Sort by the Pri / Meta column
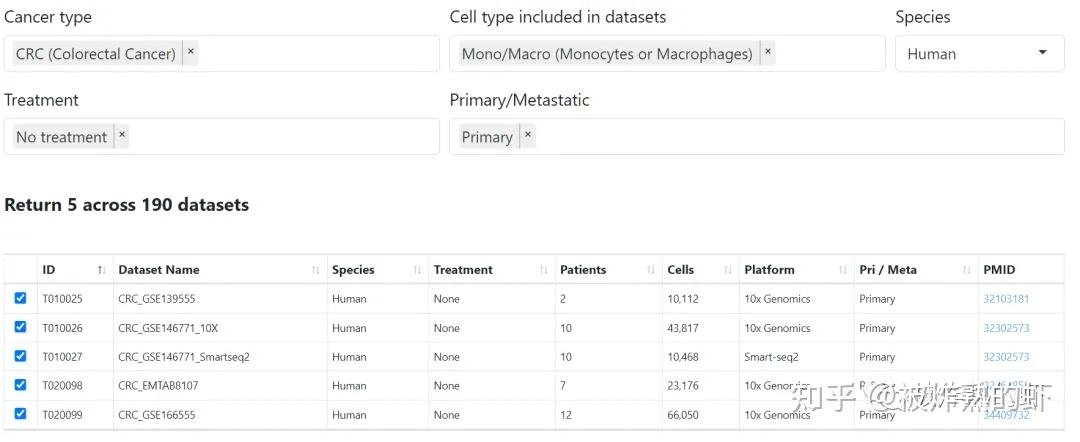The image size is (1080, 442). 900,270
